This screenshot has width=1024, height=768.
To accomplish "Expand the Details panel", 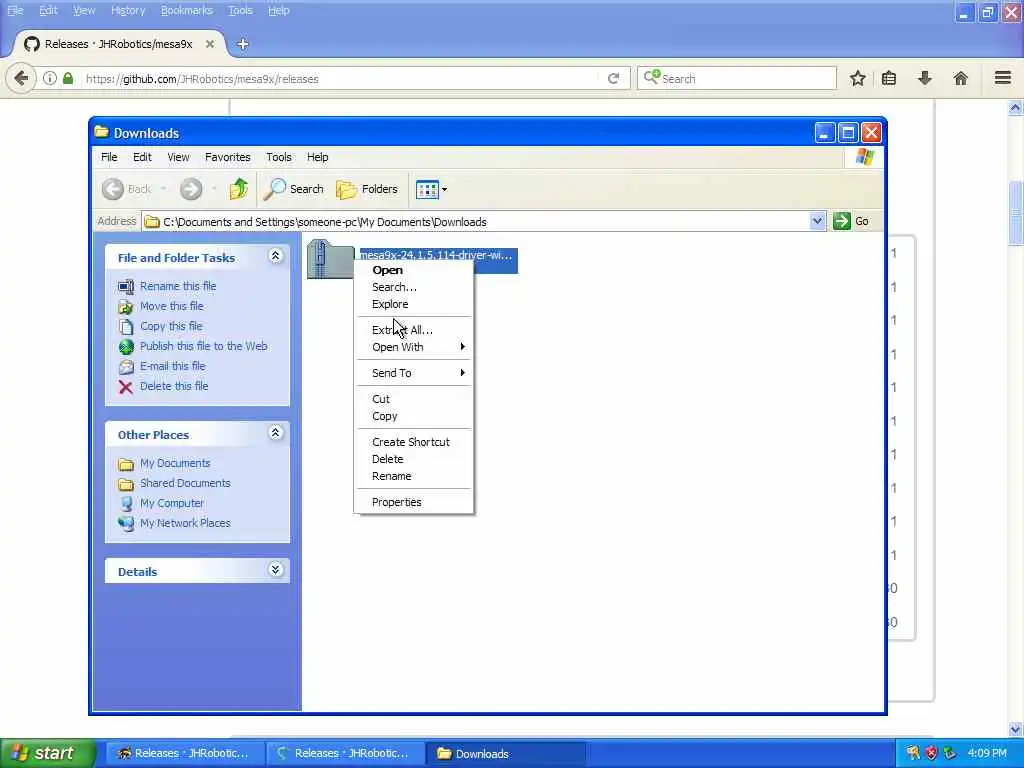I will click(276, 570).
